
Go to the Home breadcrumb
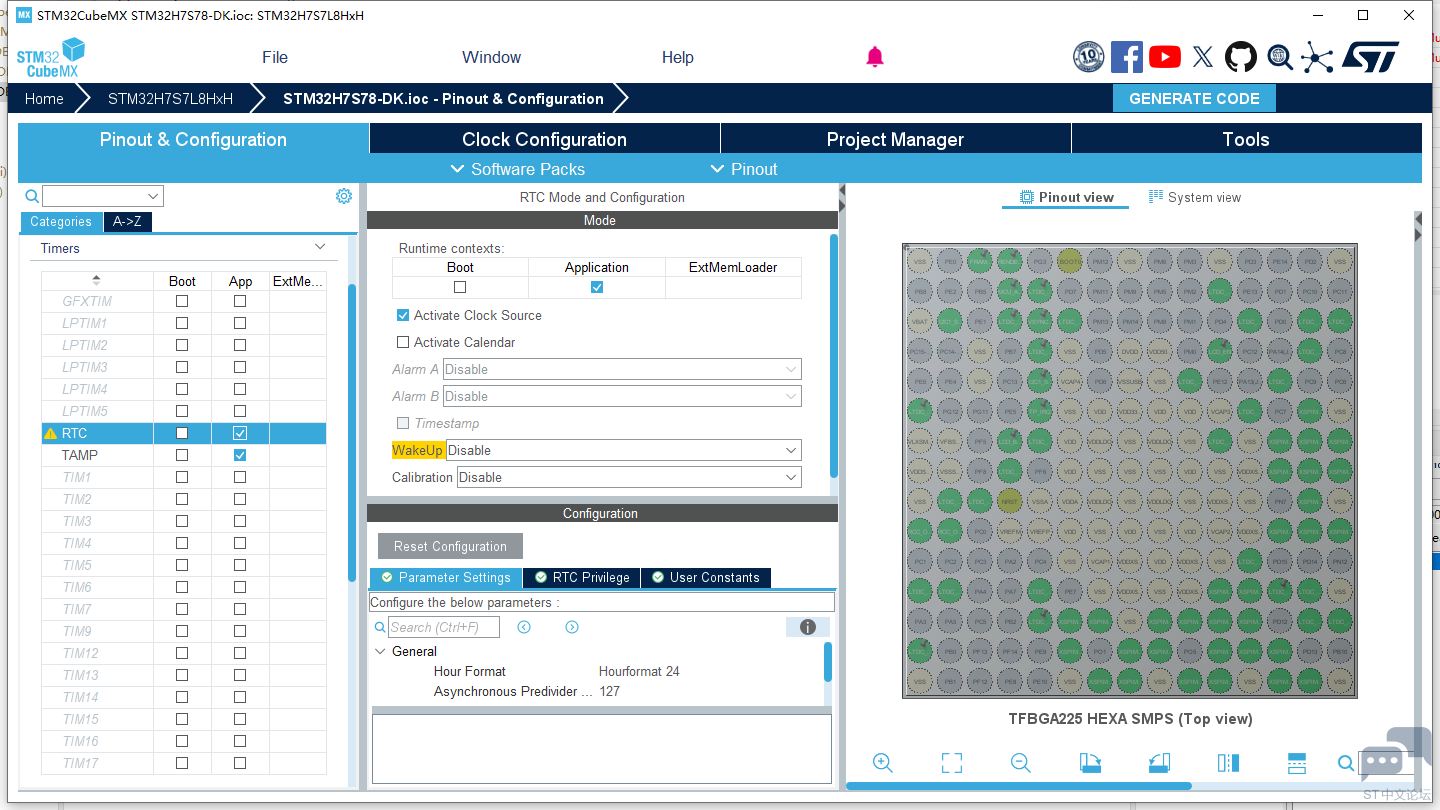[44, 98]
